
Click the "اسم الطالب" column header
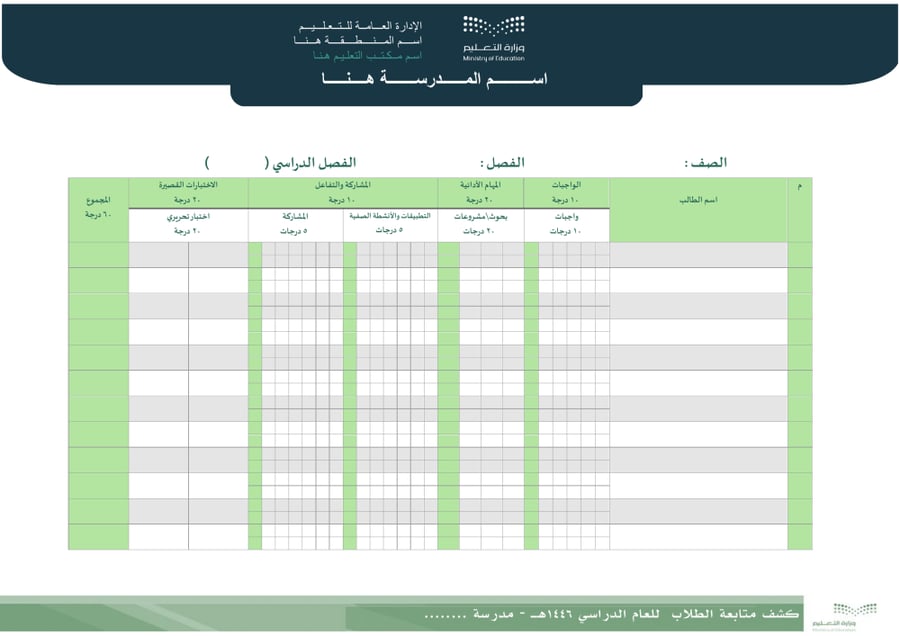coord(699,210)
